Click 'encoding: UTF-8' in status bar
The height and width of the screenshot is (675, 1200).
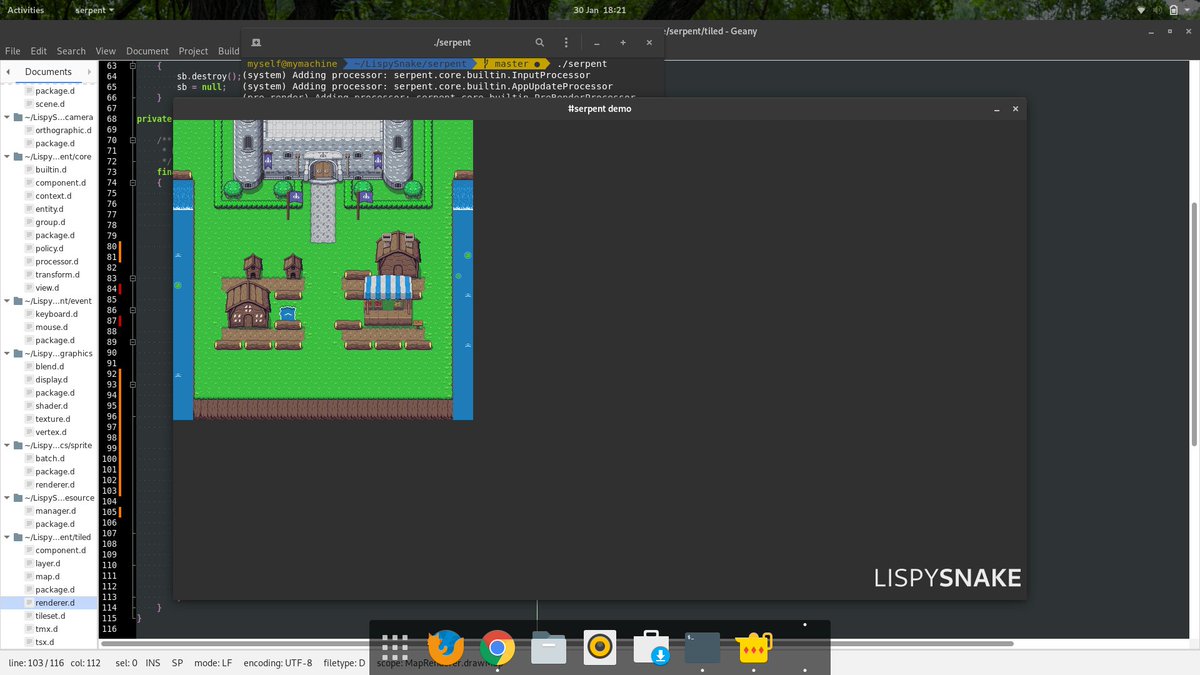[277, 663]
